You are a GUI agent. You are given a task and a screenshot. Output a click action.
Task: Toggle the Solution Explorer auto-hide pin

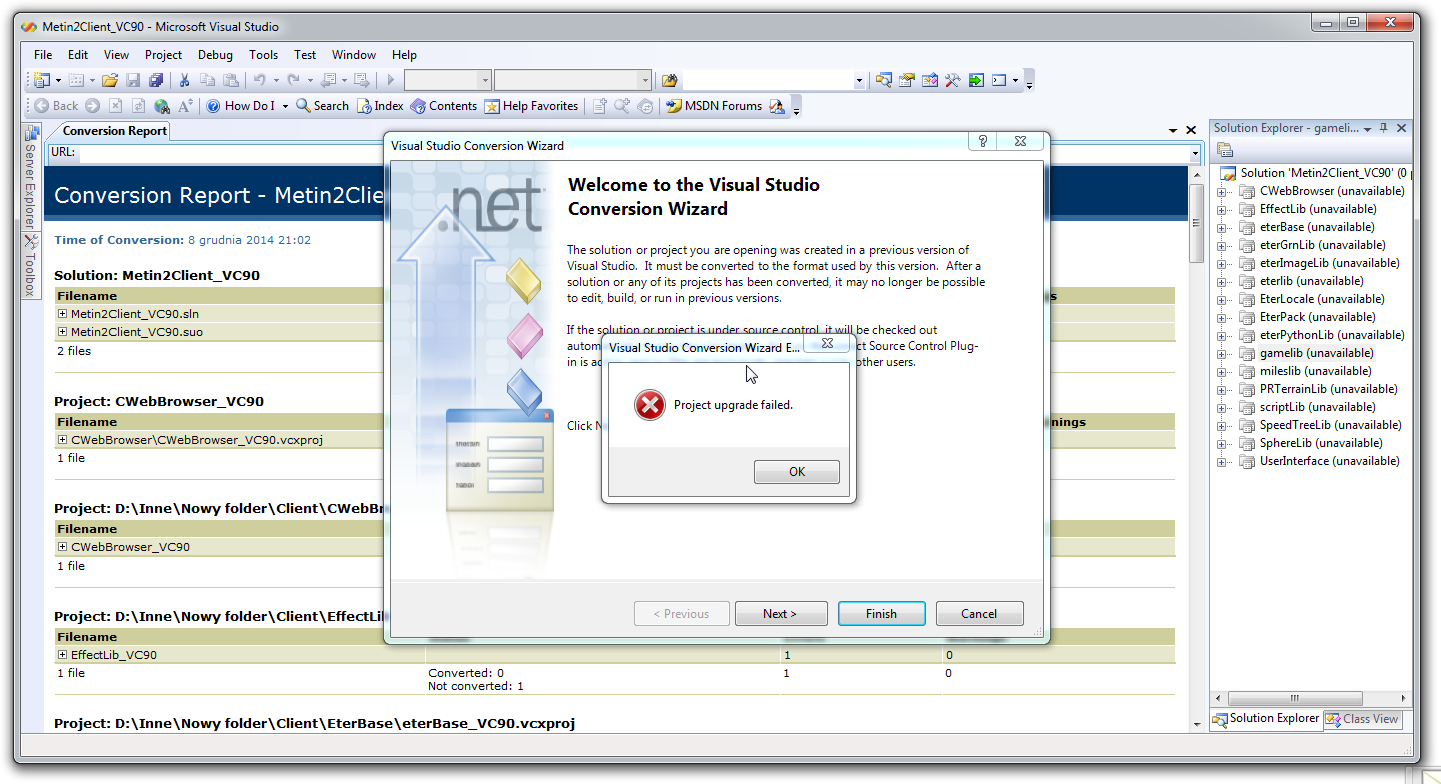pyautogui.click(x=1384, y=128)
